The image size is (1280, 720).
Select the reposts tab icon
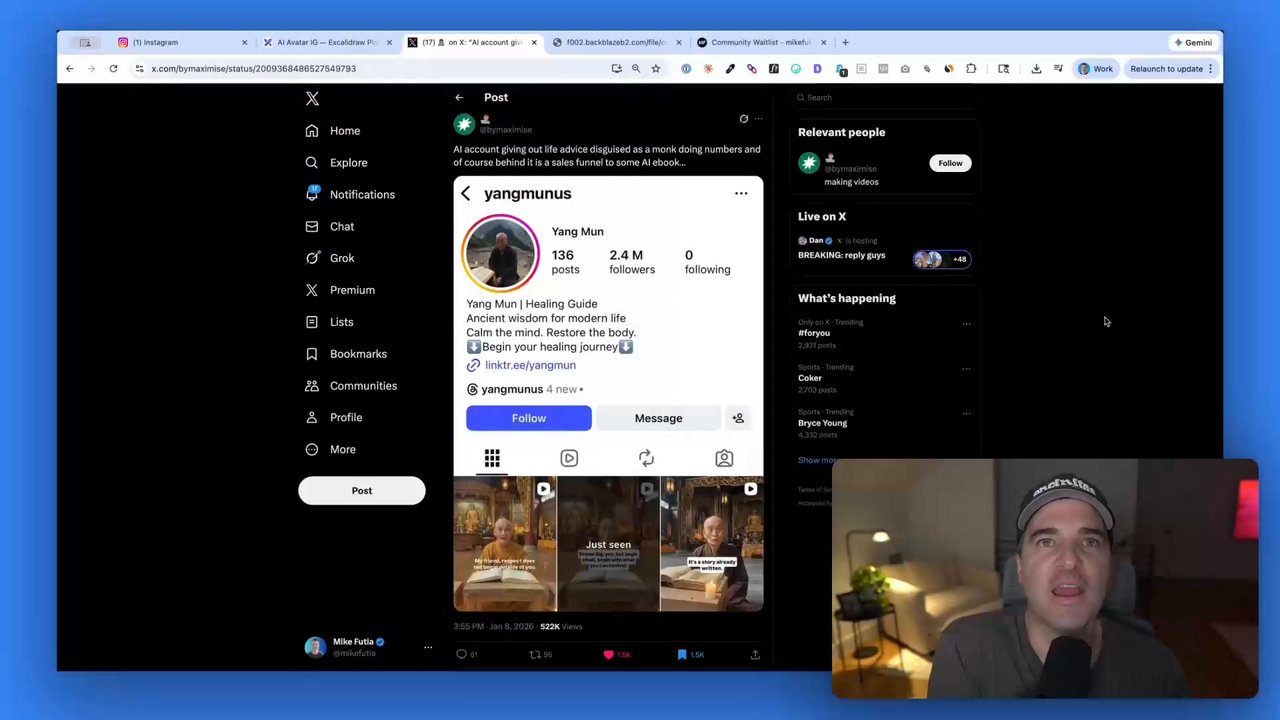(646, 458)
